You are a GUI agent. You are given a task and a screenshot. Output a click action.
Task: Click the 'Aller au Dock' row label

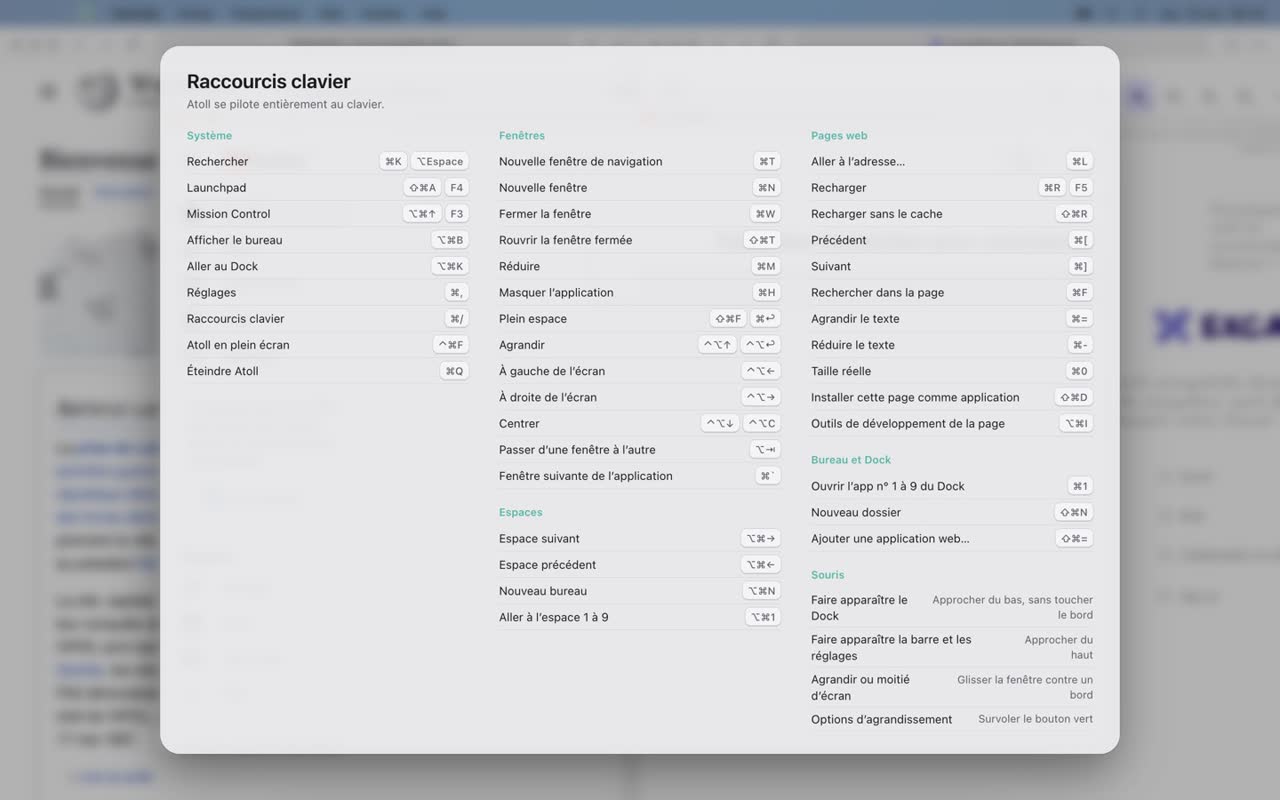tap(222, 266)
